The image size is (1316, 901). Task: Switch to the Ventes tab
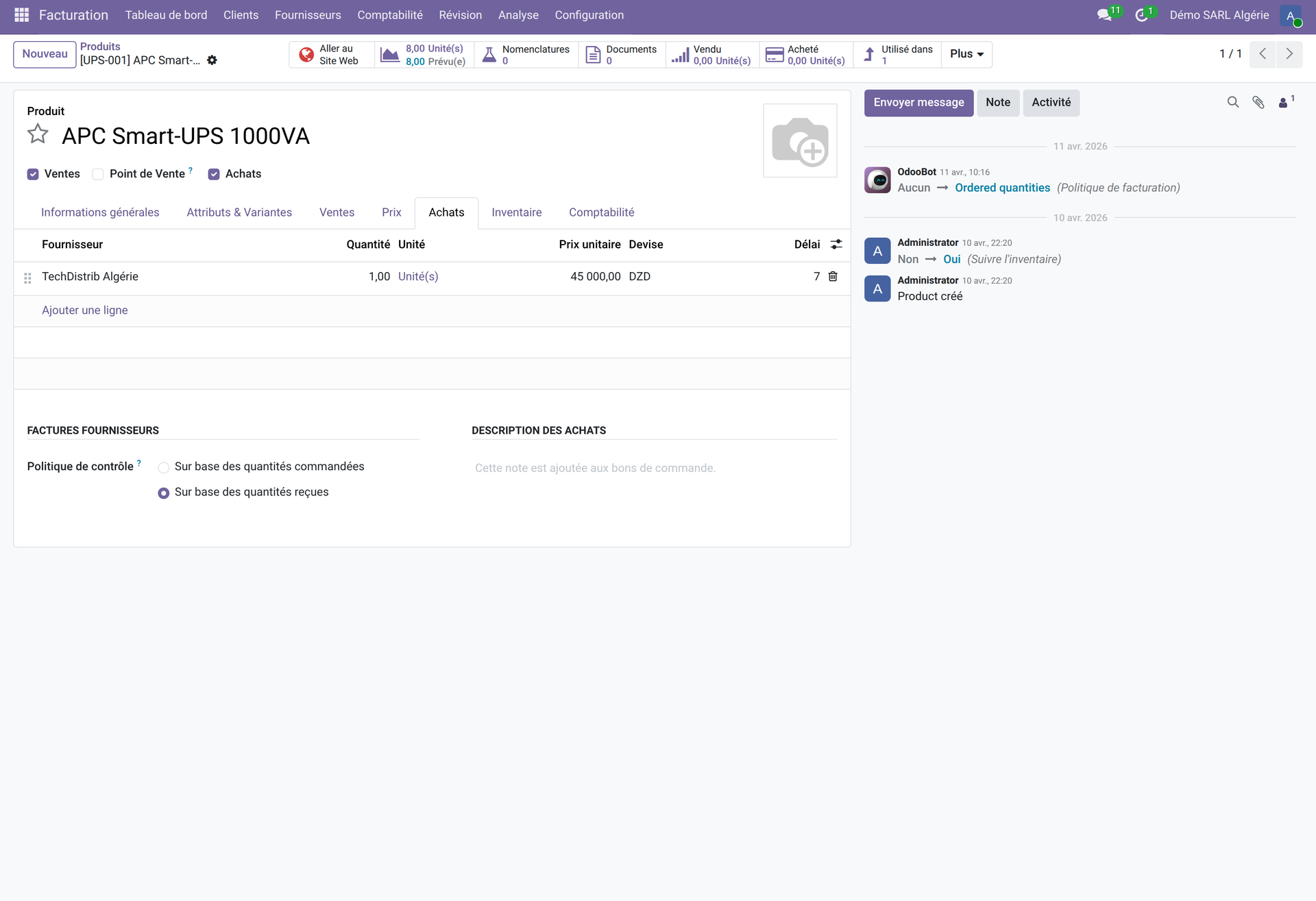coord(337,213)
